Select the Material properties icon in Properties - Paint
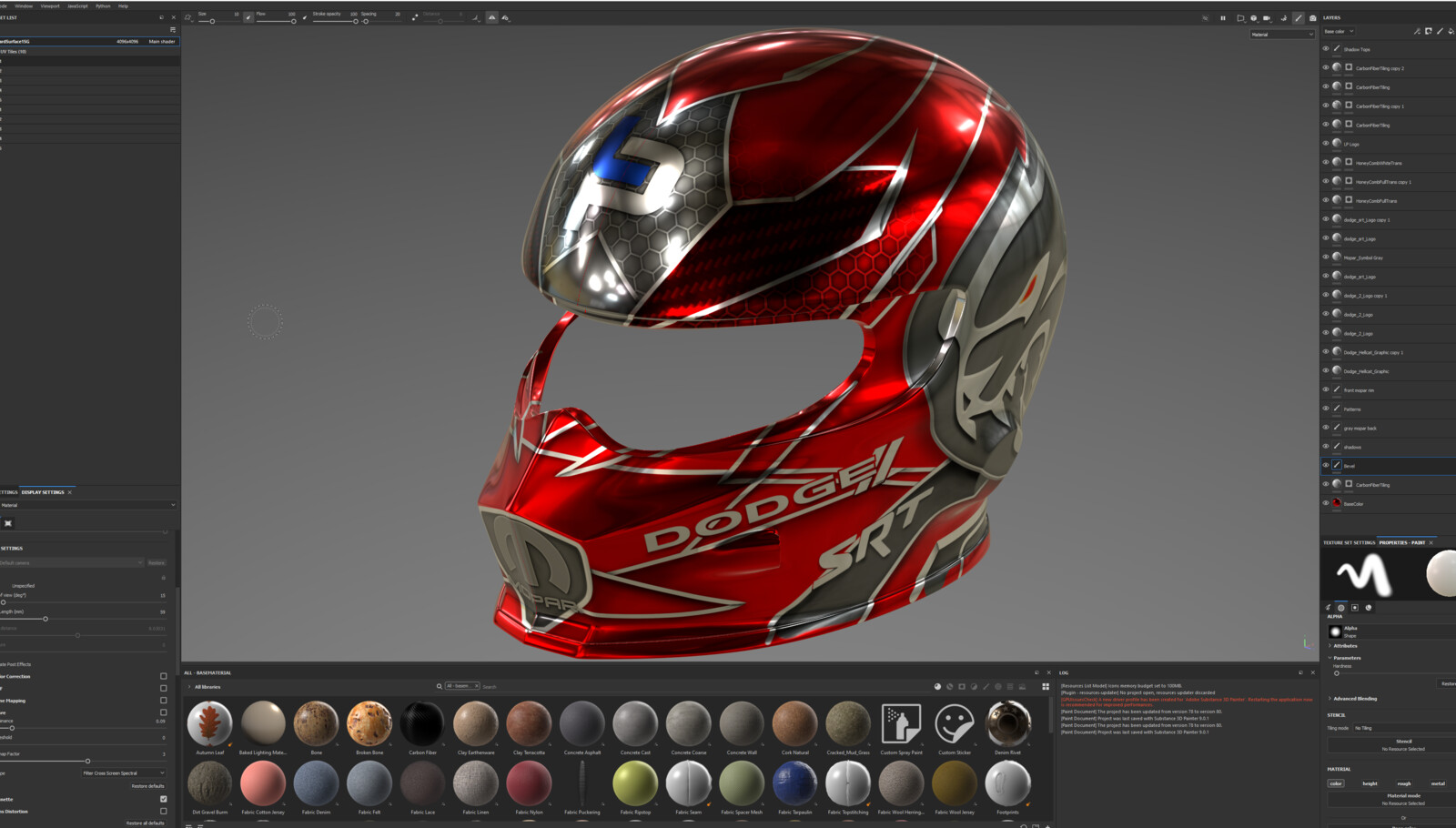Image resolution: width=1456 pixels, height=828 pixels. tap(1369, 608)
